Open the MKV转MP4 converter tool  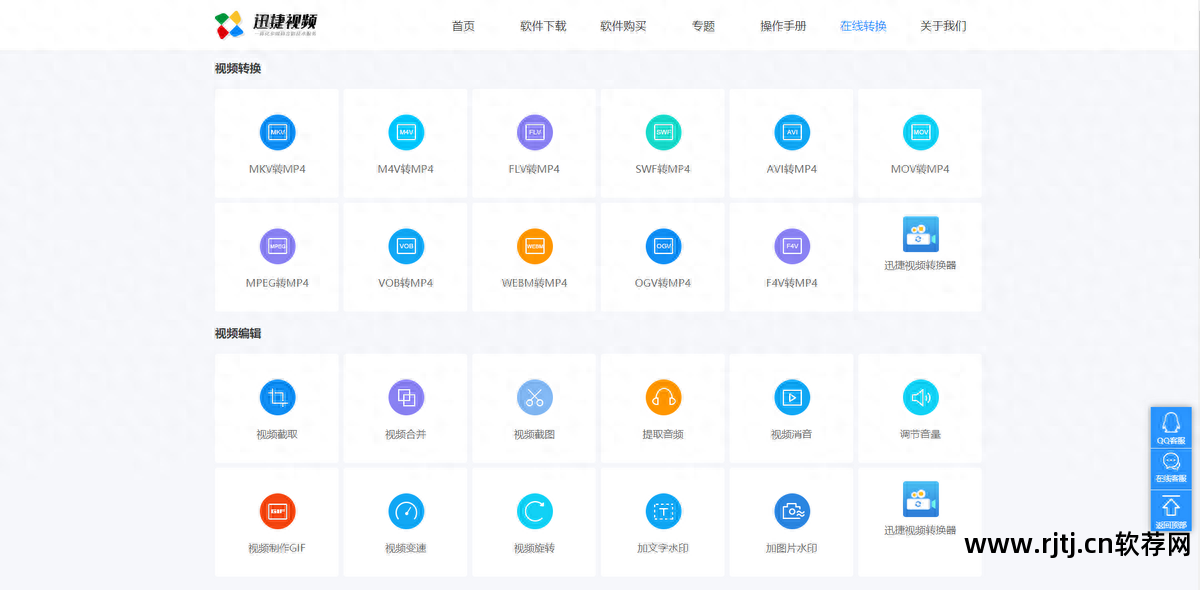point(277,132)
